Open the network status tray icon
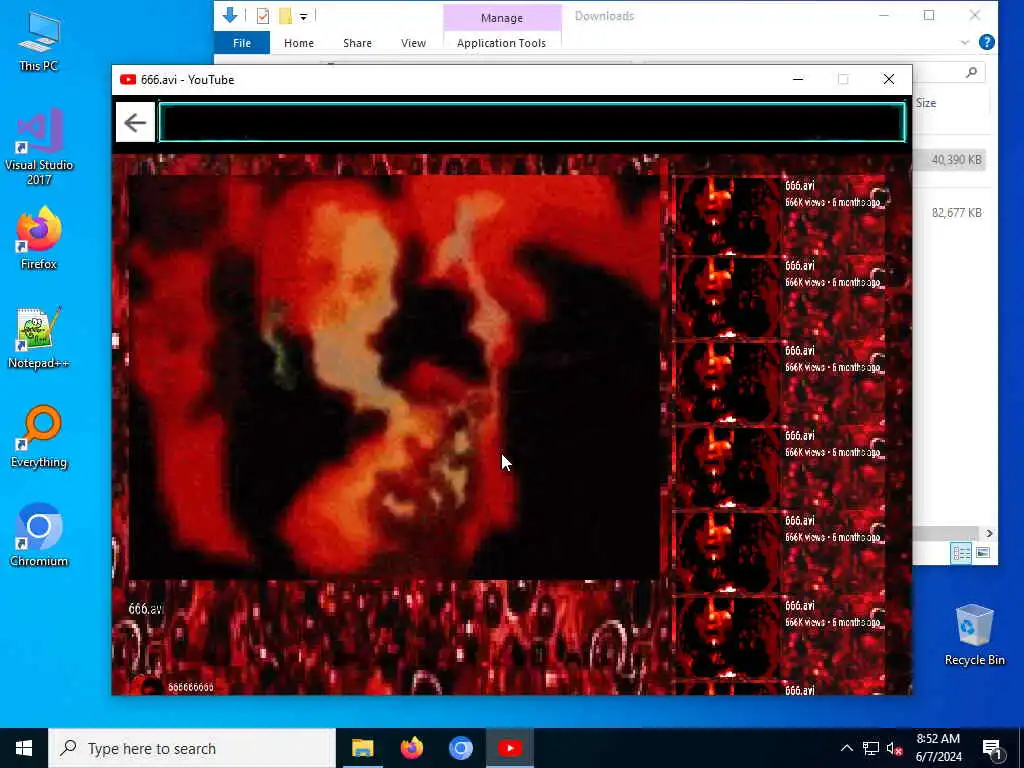 [871, 748]
